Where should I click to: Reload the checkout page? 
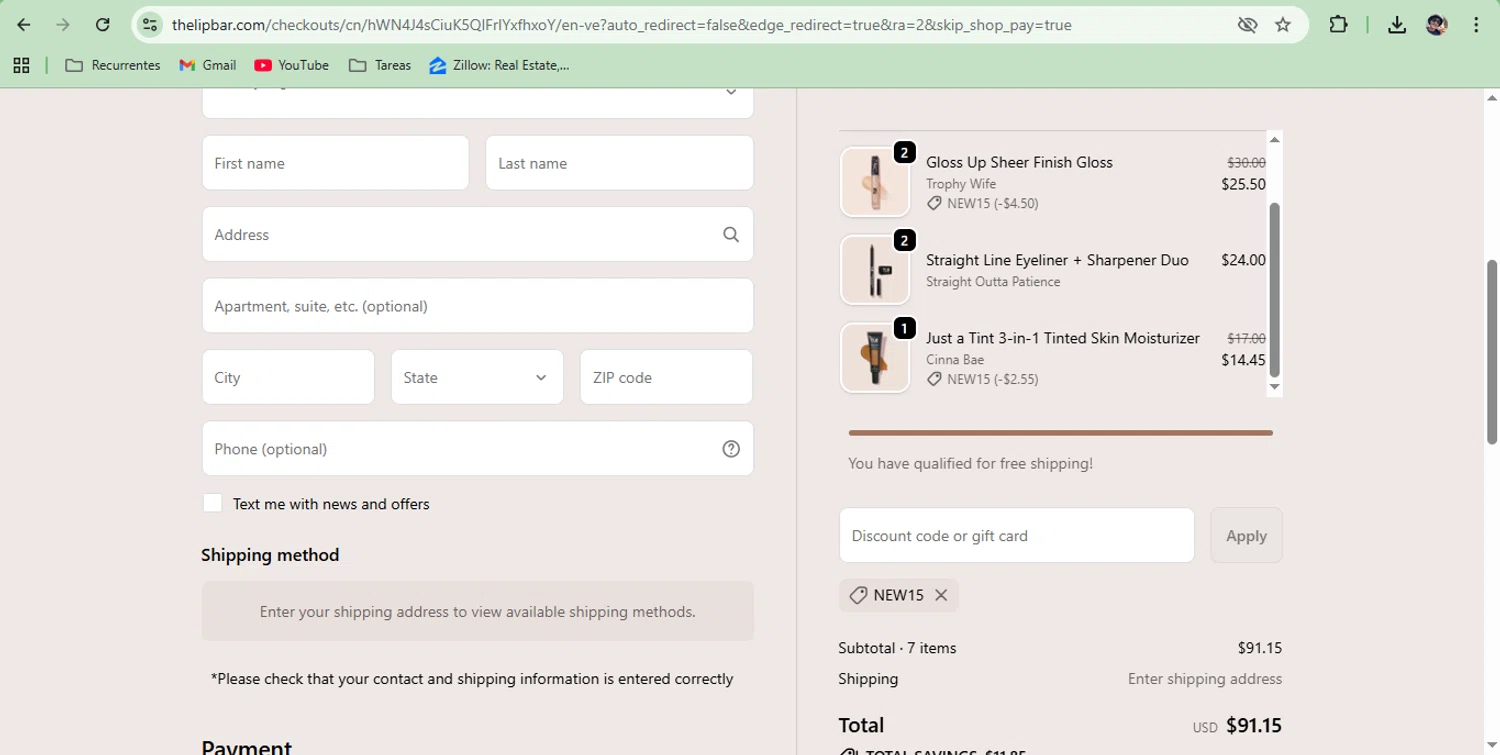tap(102, 25)
